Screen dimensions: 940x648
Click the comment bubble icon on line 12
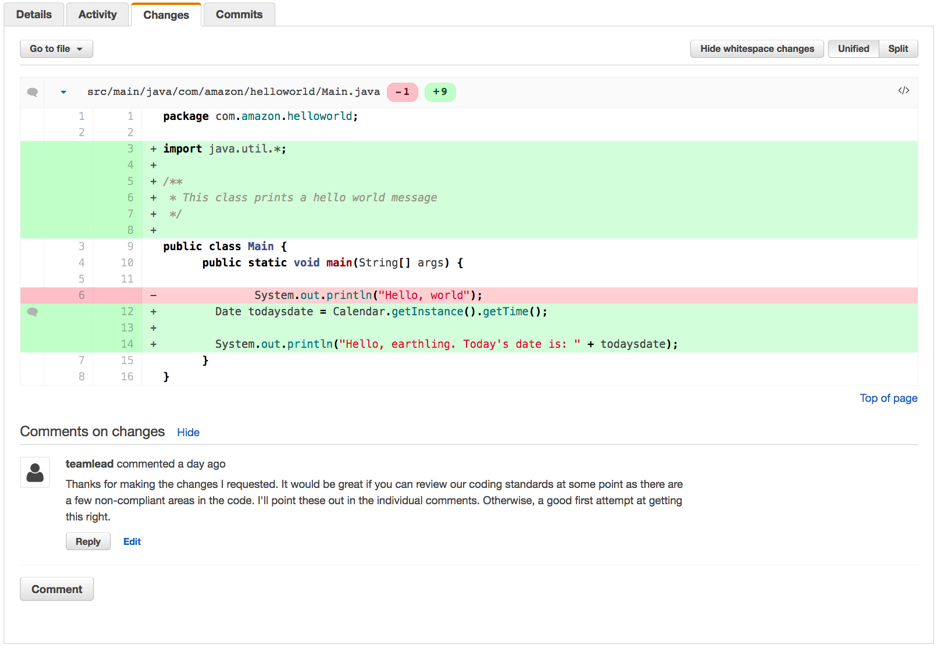point(32,312)
